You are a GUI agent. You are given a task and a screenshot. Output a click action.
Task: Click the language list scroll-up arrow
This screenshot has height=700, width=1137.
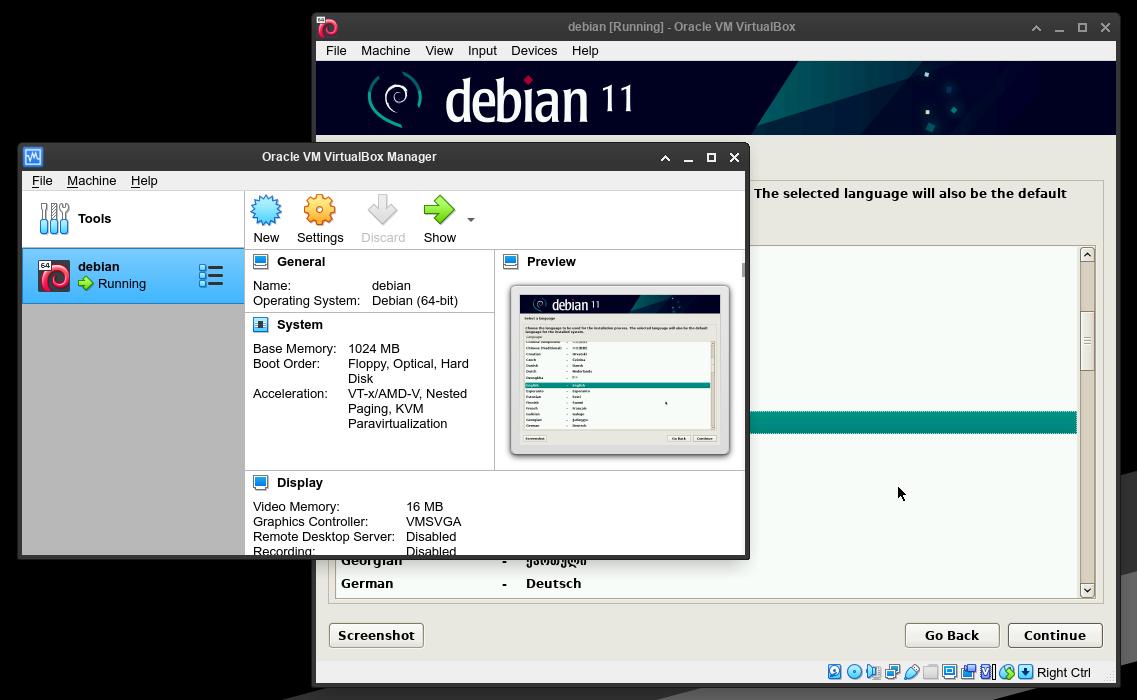(1086, 255)
